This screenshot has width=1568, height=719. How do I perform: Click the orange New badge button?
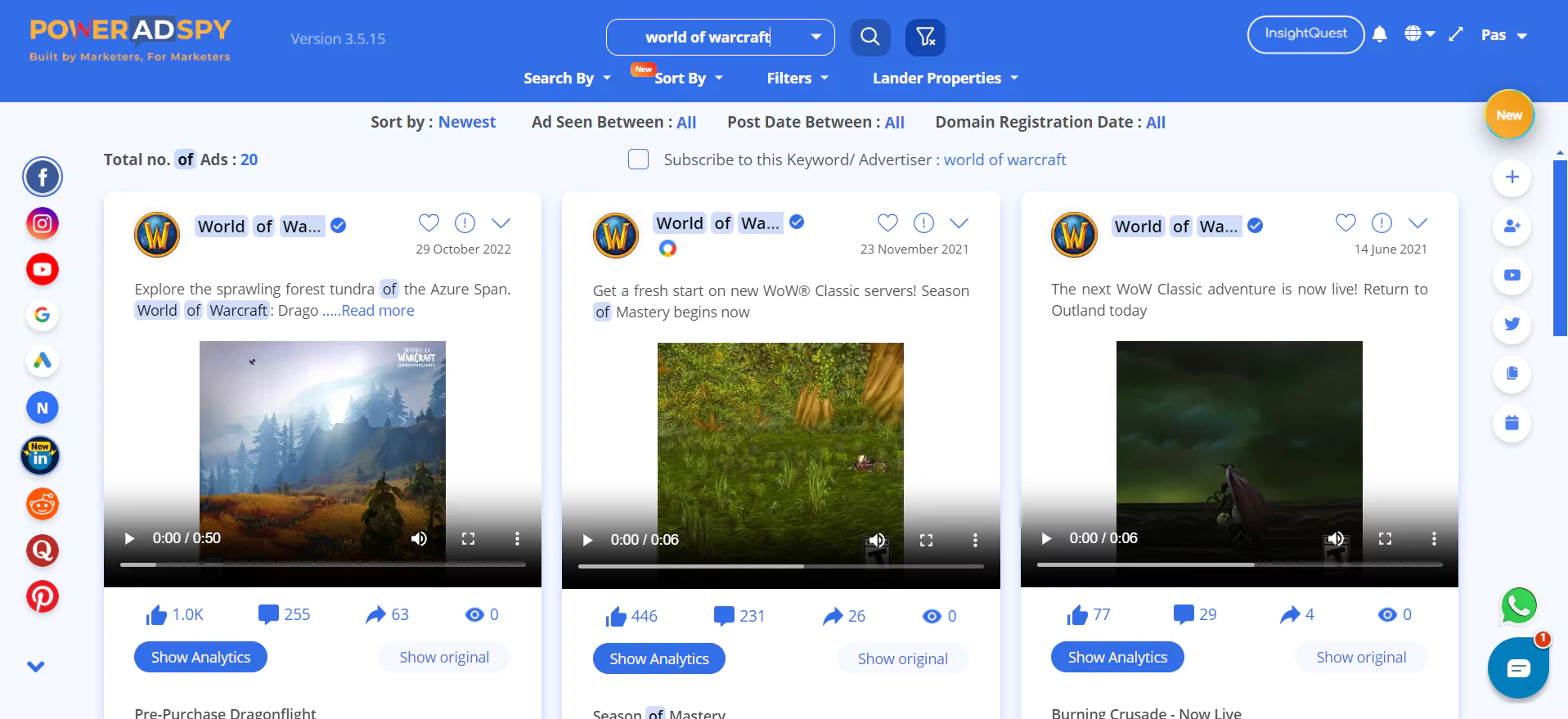click(1509, 115)
